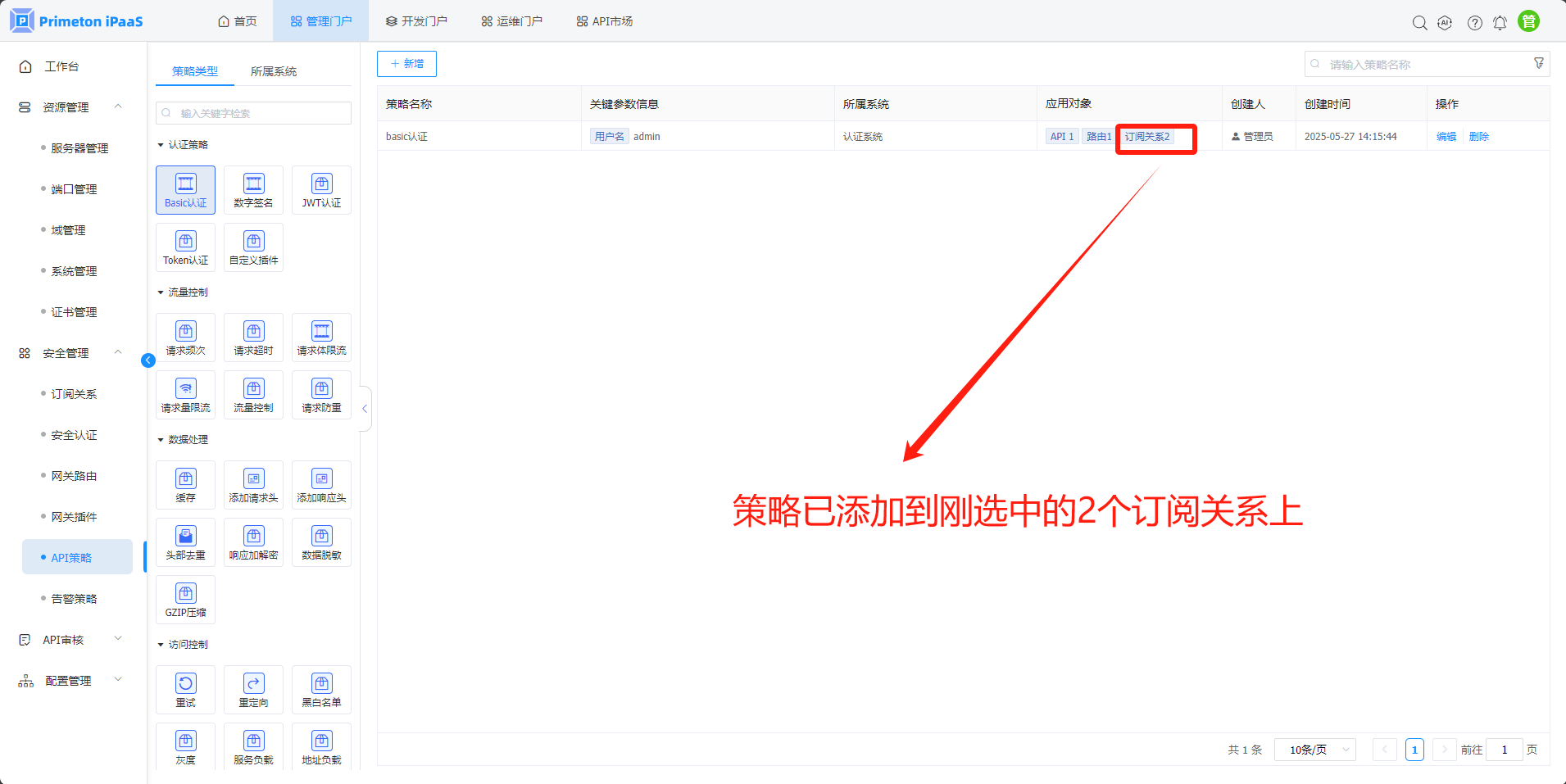Click the 编辑 link for basic认证
The image size is (1566, 784).
(x=1446, y=137)
